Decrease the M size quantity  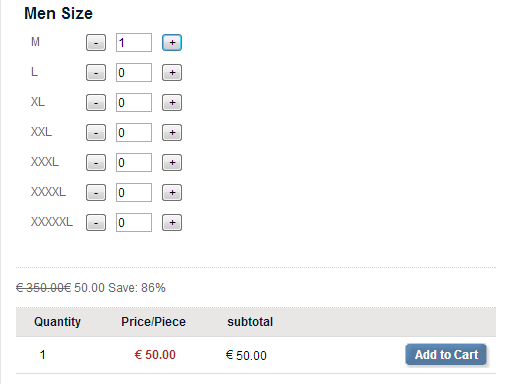[96, 43]
